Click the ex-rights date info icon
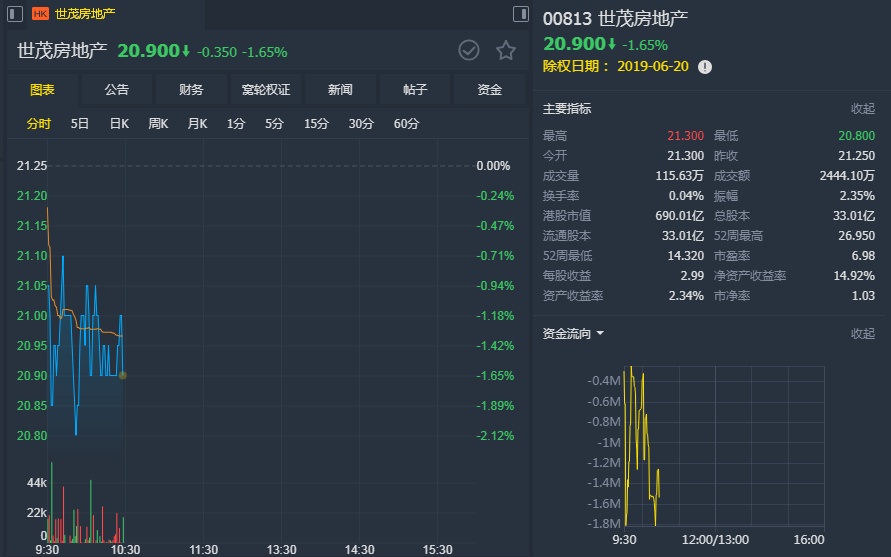 pyautogui.click(x=705, y=67)
